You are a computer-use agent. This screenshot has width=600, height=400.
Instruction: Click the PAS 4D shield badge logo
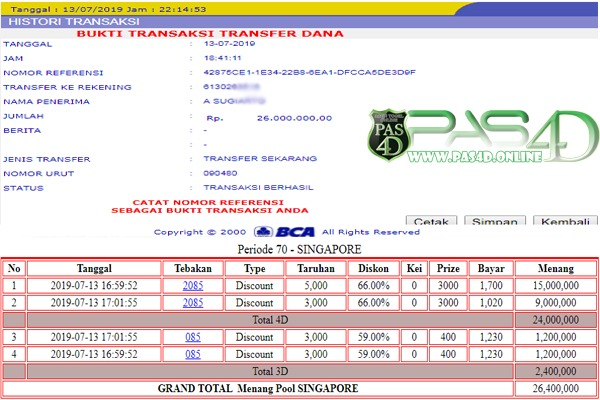(x=389, y=135)
